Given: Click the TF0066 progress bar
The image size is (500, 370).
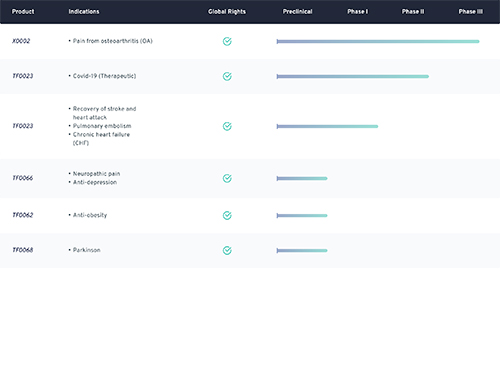Looking at the screenshot, I should (302, 178).
